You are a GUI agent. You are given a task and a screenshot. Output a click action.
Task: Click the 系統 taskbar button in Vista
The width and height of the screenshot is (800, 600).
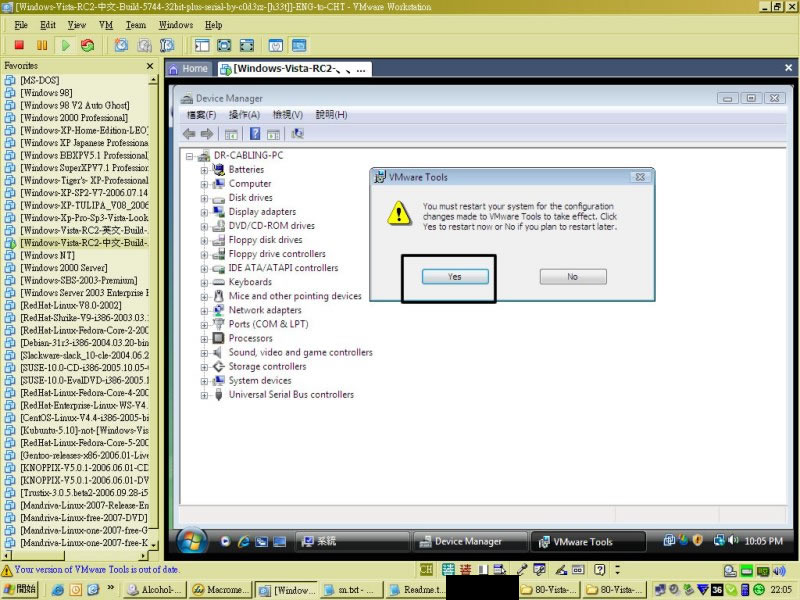[x=353, y=542]
